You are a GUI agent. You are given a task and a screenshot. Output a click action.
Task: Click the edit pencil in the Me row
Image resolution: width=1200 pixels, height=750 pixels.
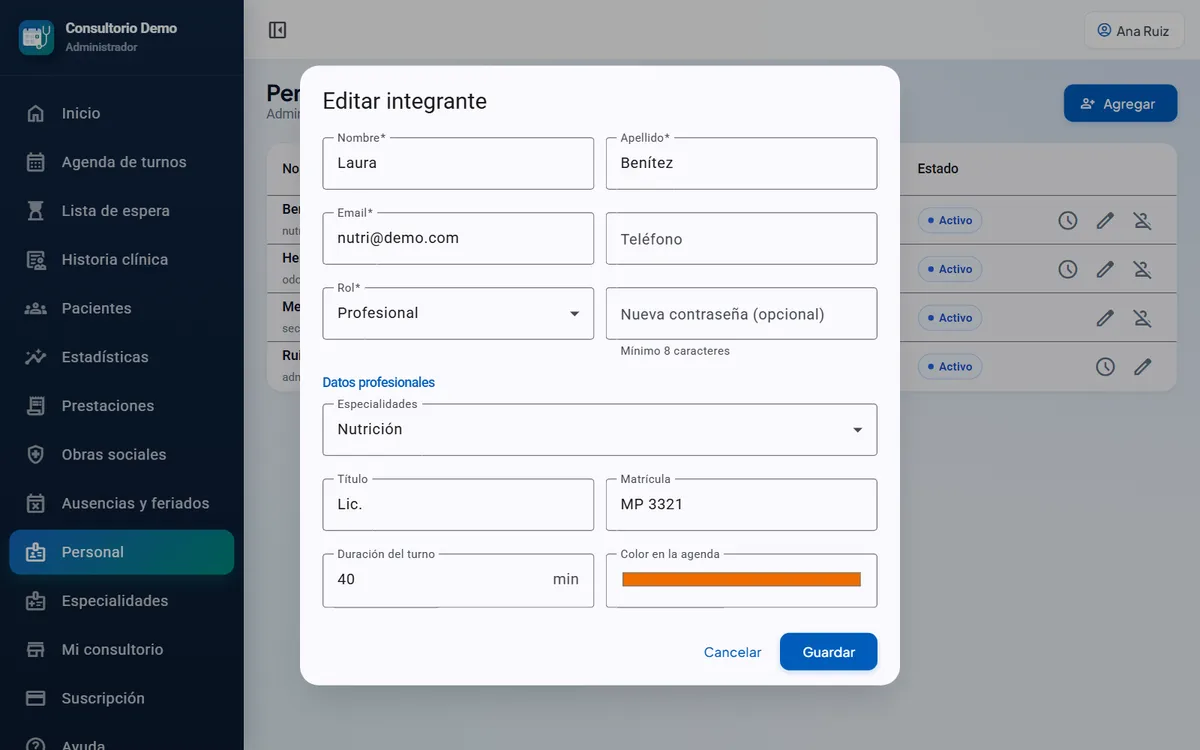pos(1105,318)
